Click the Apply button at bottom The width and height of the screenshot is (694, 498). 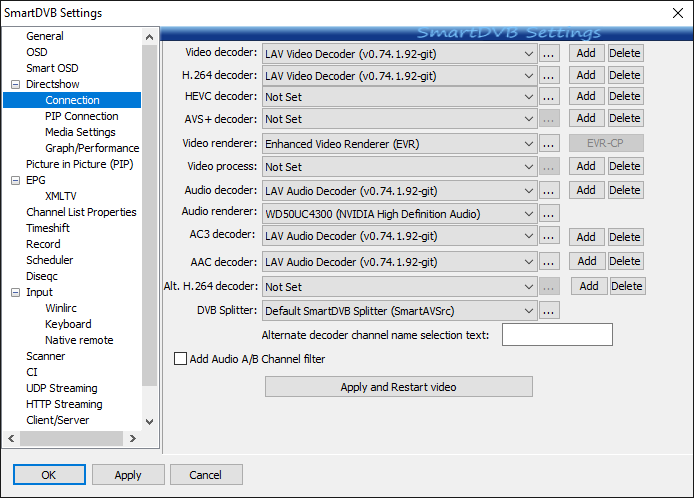(x=128, y=475)
